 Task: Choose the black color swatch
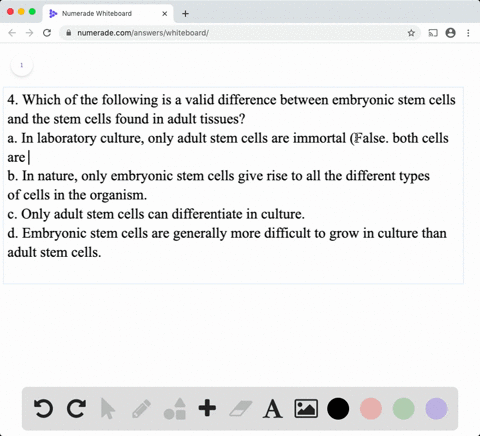tap(338, 409)
